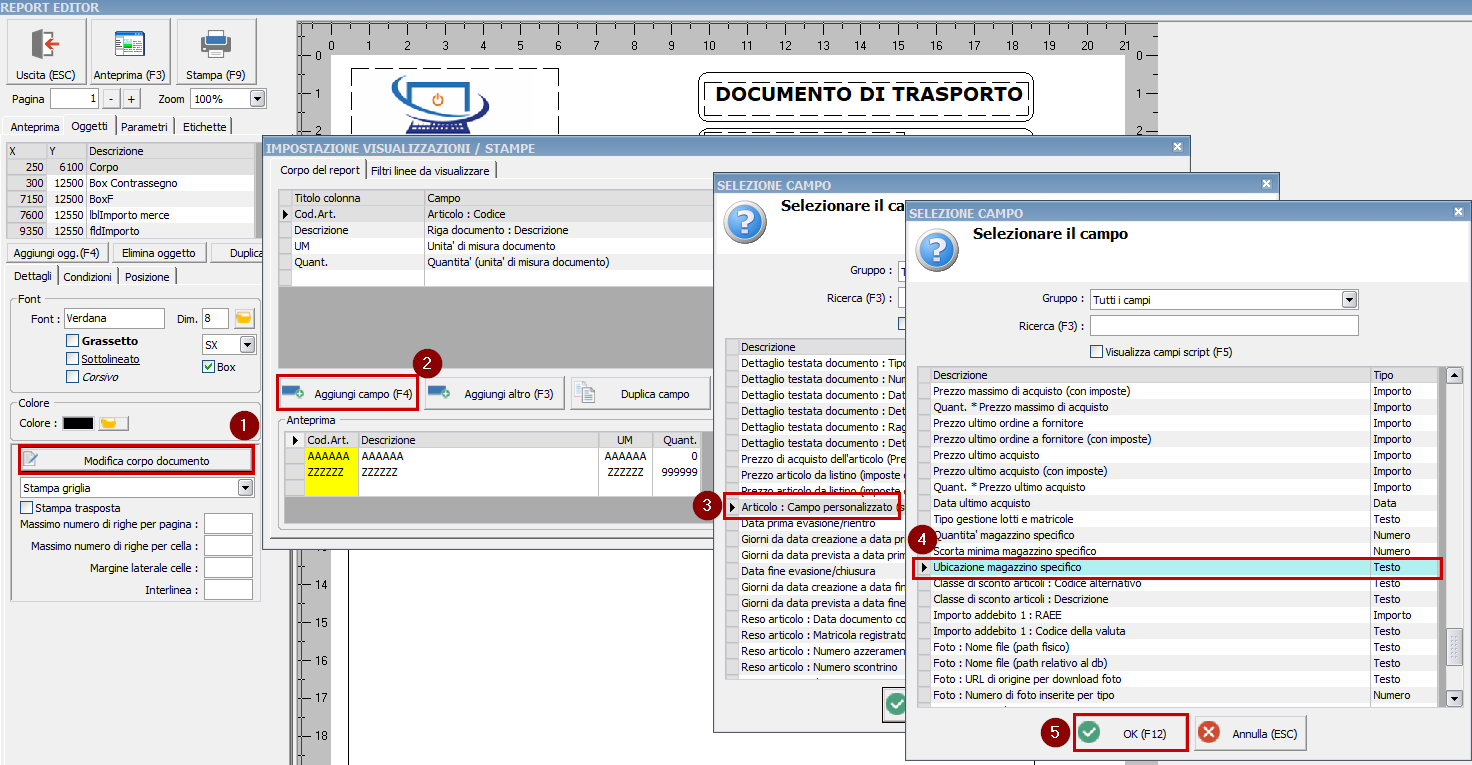The height and width of the screenshot is (765, 1472).
Task: Click Aggiungi ogg.(F4) button
Action: coord(57,253)
